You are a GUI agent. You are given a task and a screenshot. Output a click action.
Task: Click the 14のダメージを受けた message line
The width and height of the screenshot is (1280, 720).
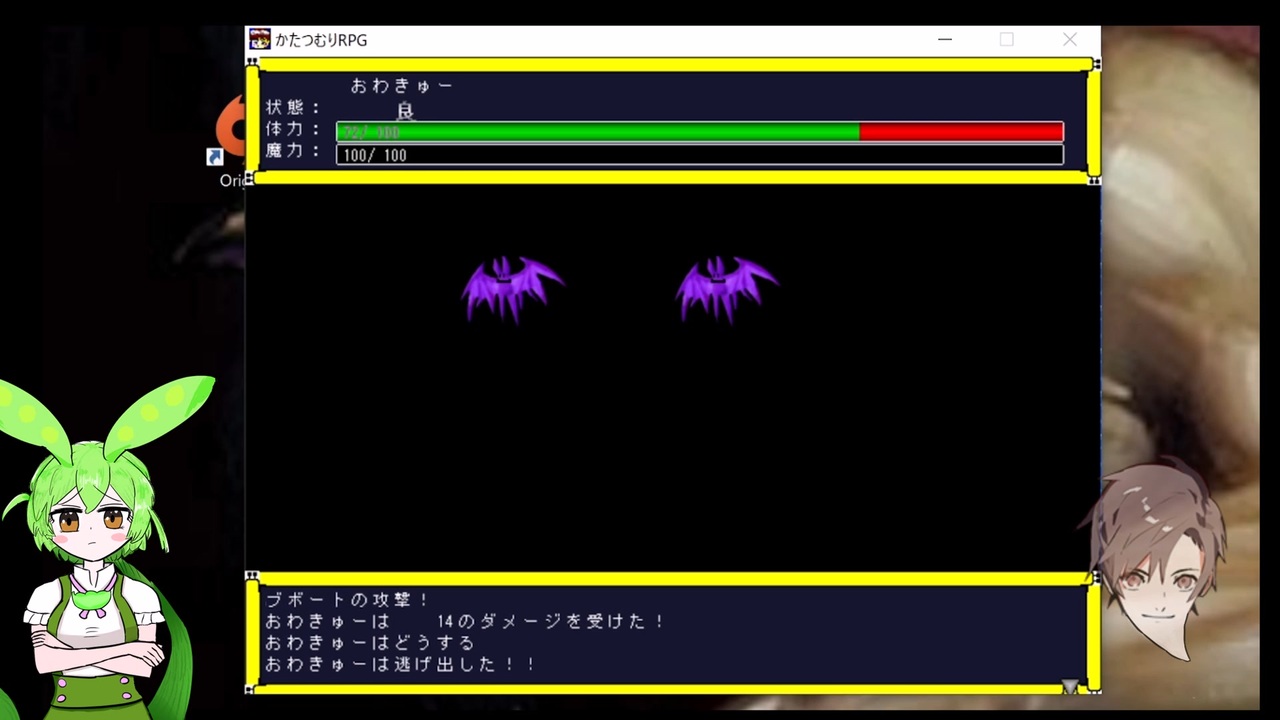coord(466,622)
